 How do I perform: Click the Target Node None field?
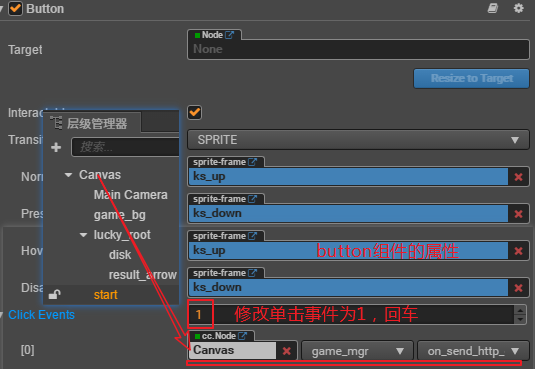click(x=358, y=49)
